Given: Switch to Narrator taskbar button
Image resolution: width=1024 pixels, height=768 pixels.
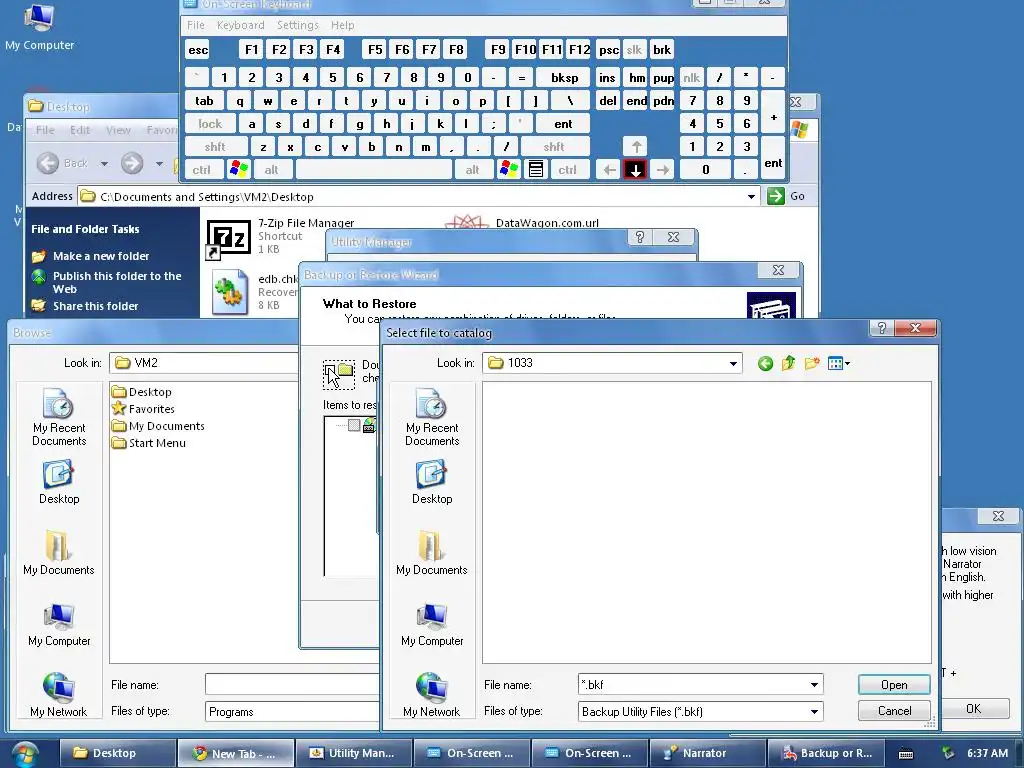Looking at the screenshot, I should point(707,753).
